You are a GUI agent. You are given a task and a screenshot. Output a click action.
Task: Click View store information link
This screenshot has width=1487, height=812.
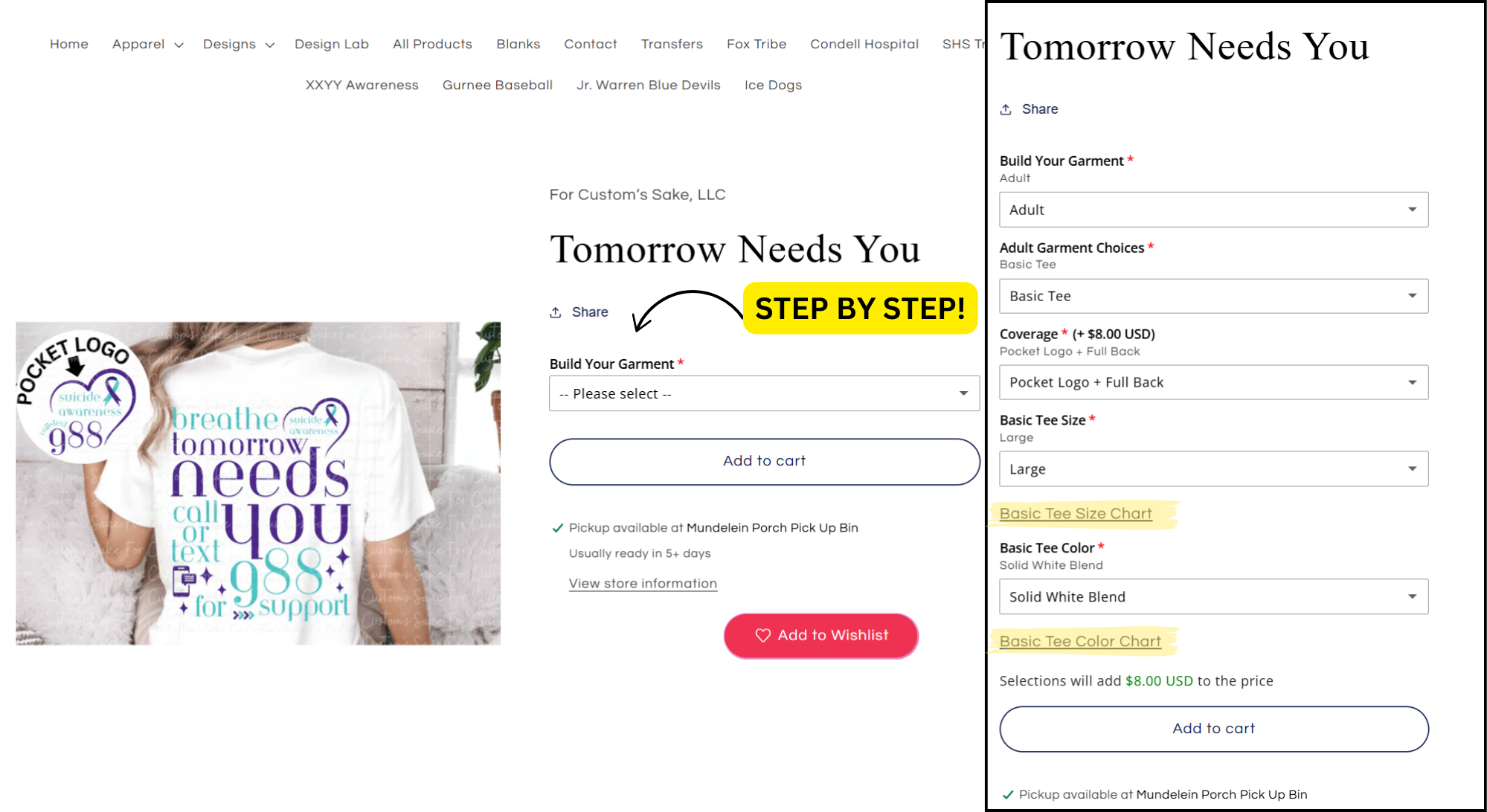click(x=643, y=584)
